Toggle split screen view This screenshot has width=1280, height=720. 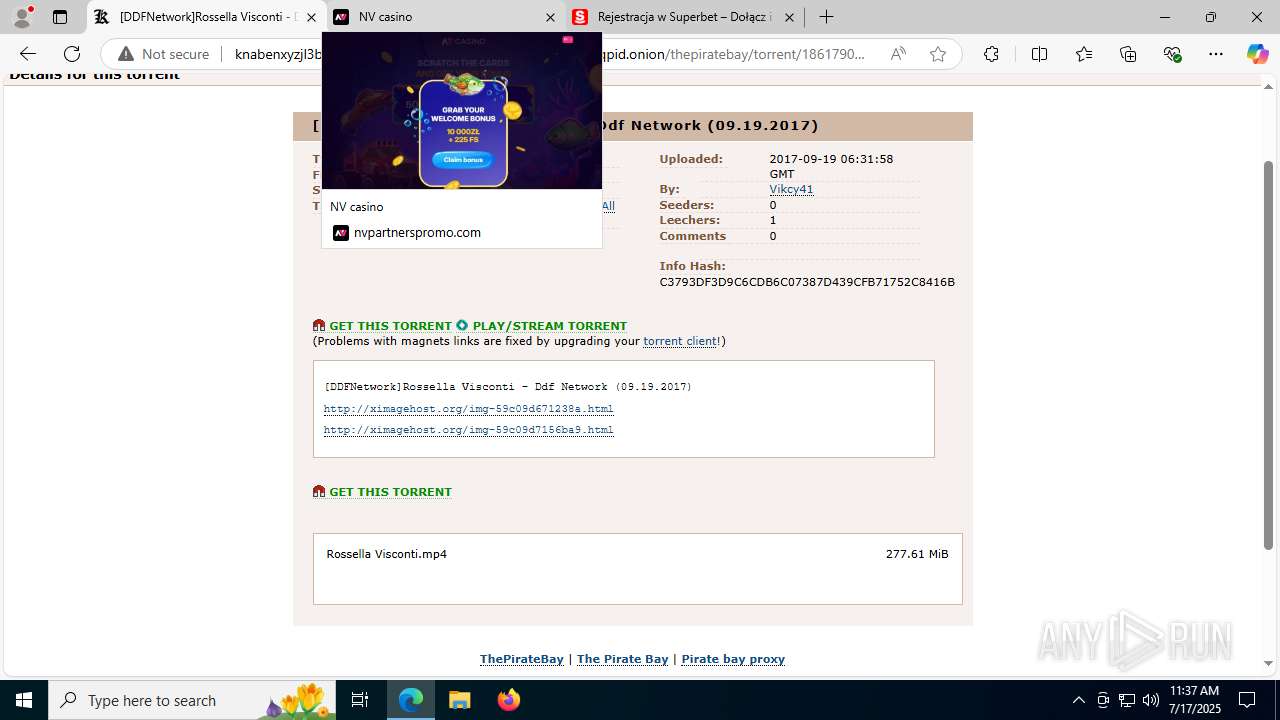point(1039,54)
